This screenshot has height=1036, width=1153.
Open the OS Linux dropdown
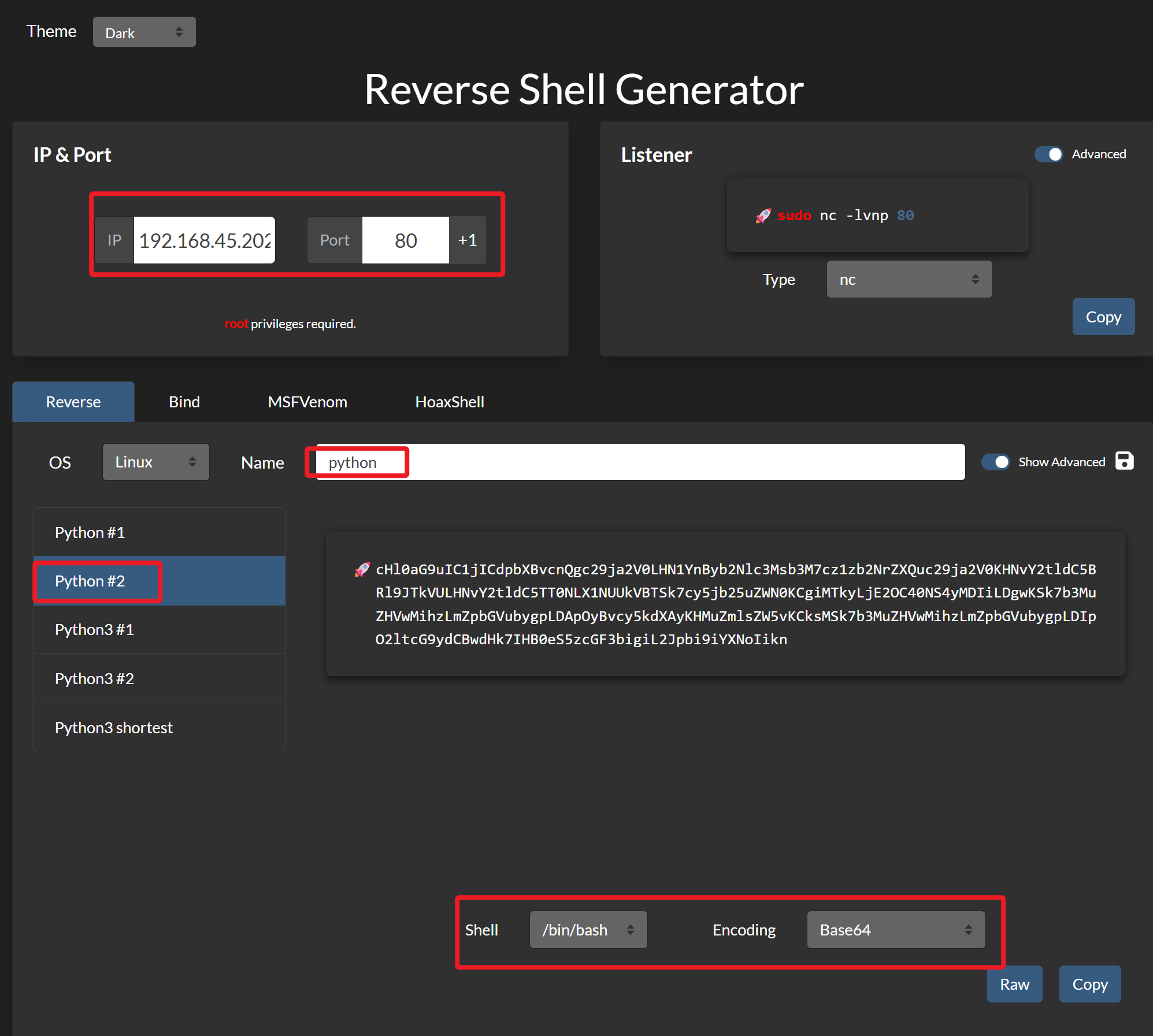pos(155,462)
